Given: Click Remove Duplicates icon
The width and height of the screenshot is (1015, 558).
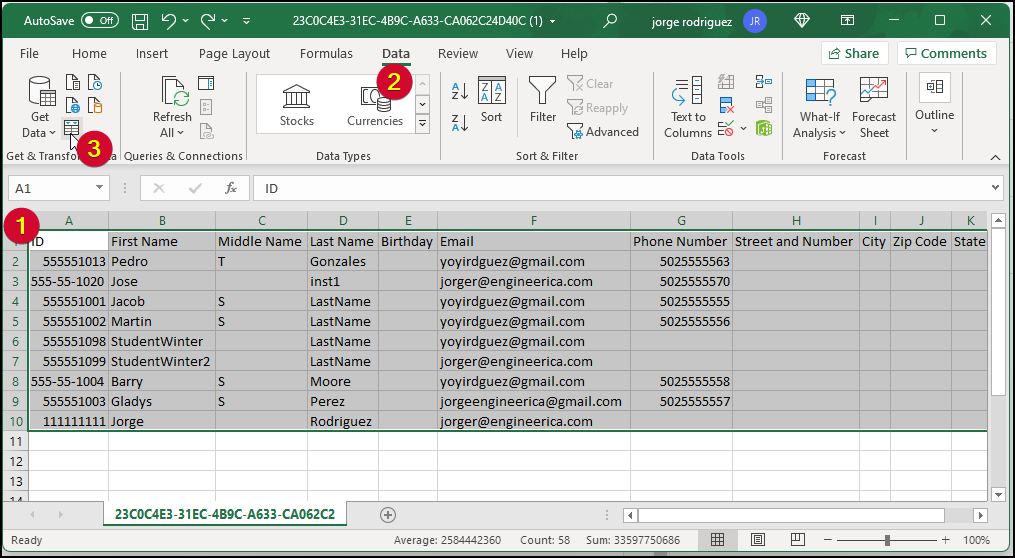Looking at the screenshot, I should tap(726, 105).
